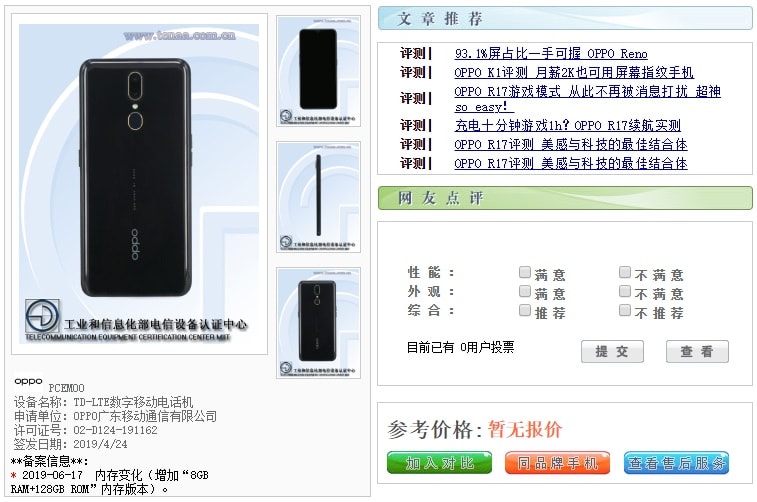
Task: Check 不满意 for 外观
Action: point(625,291)
